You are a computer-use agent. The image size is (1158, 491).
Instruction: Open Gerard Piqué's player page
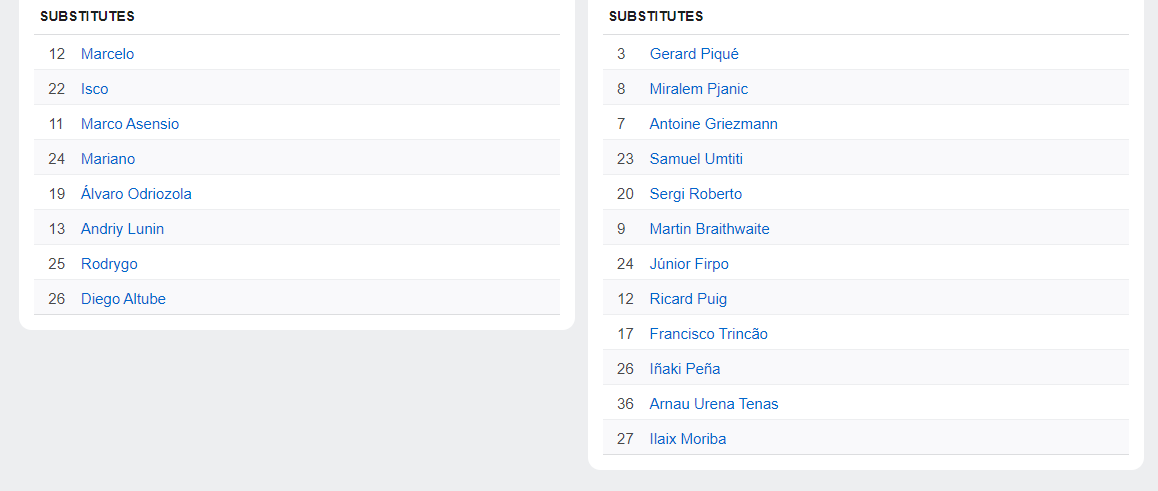point(694,54)
